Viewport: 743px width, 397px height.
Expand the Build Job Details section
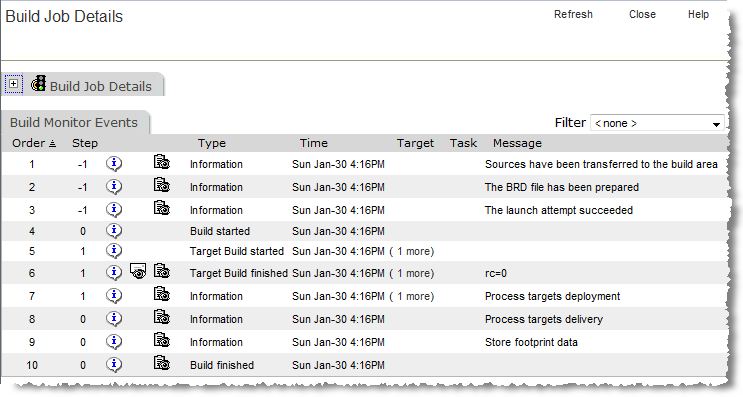click(14, 84)
